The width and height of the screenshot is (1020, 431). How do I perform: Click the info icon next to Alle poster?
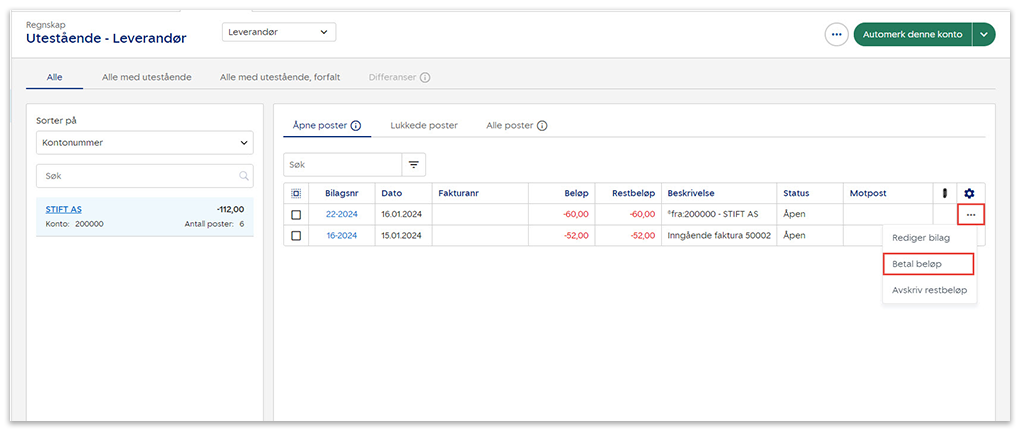coord(542,126)
